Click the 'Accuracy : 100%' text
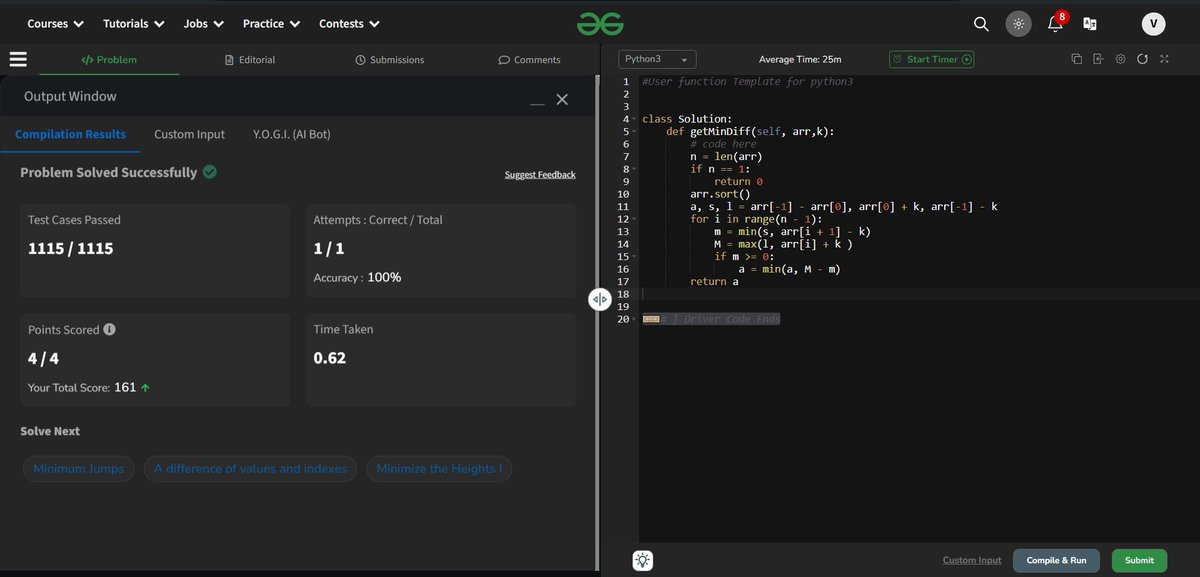The image size is (1200, 577). (x=358, y=277)
